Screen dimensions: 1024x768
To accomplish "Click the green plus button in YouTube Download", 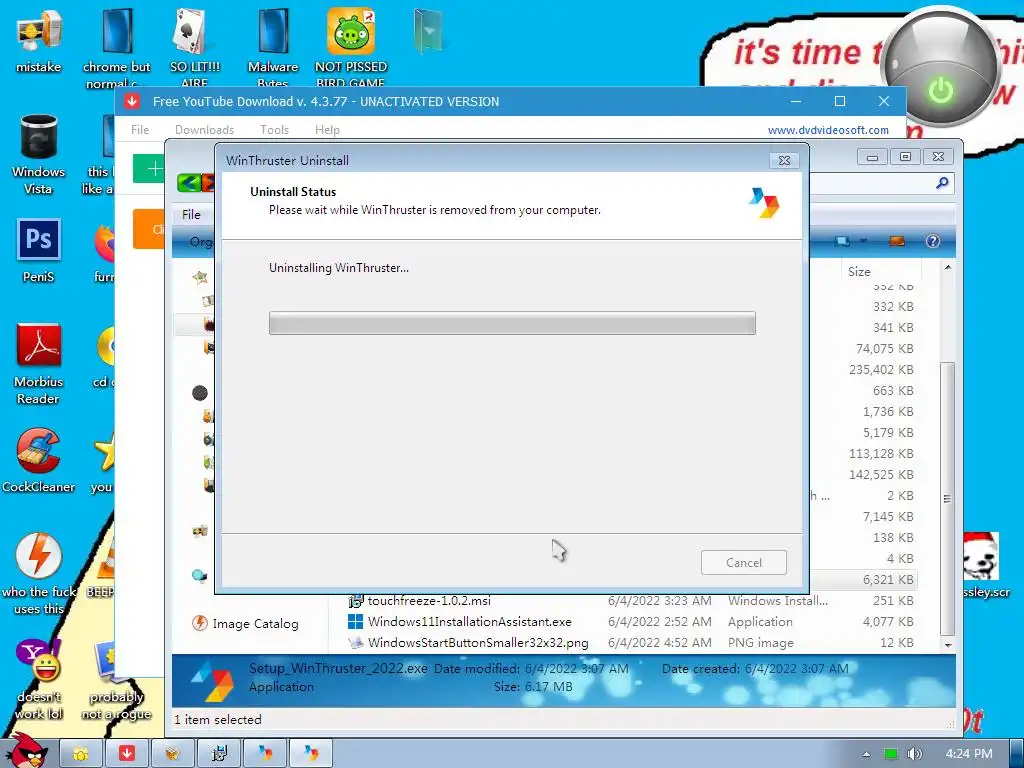I will tap(149, 169).
